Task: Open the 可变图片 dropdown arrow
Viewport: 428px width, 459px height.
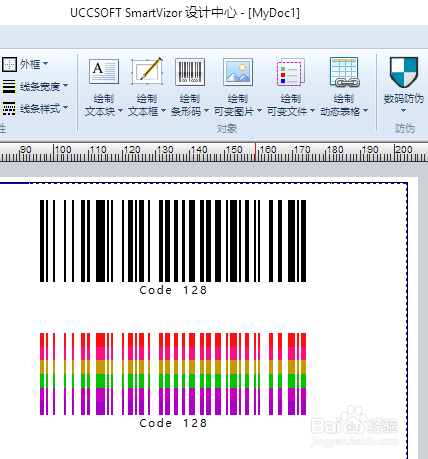Action: click(259, 110)
